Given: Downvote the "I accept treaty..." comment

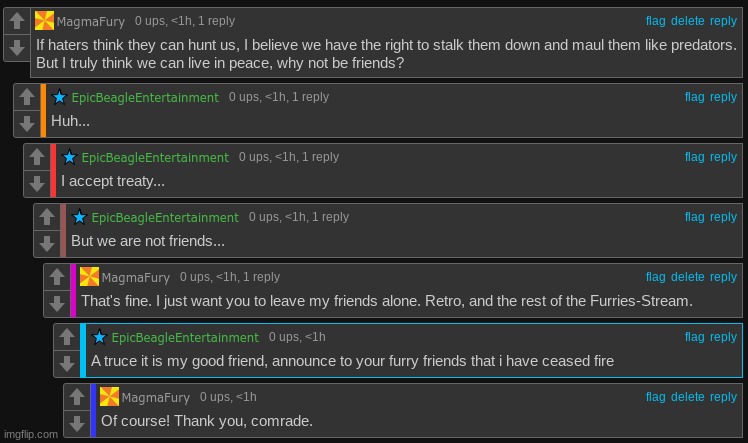Looking at the screenshot, I should coord(37,183).
